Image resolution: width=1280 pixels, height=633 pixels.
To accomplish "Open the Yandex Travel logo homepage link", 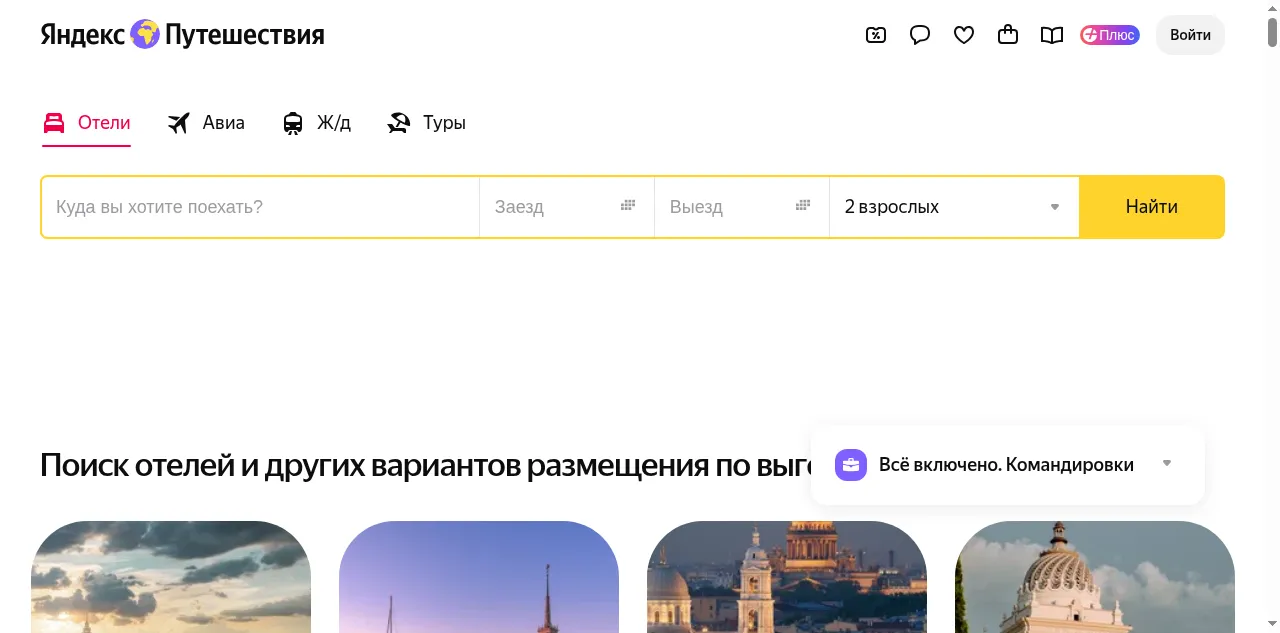I will point(182,35).
